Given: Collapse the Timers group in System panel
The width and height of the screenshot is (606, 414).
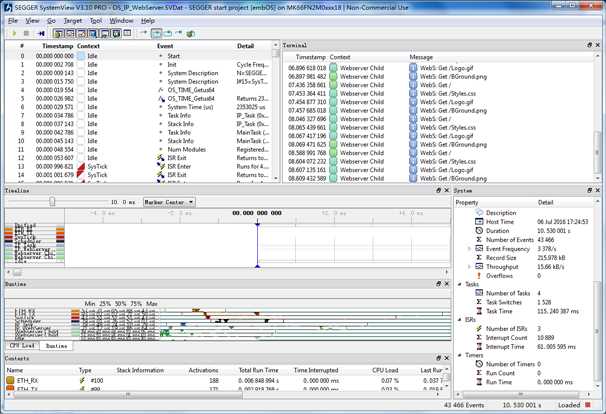Looking at the screenshot, I should point(460,355).
